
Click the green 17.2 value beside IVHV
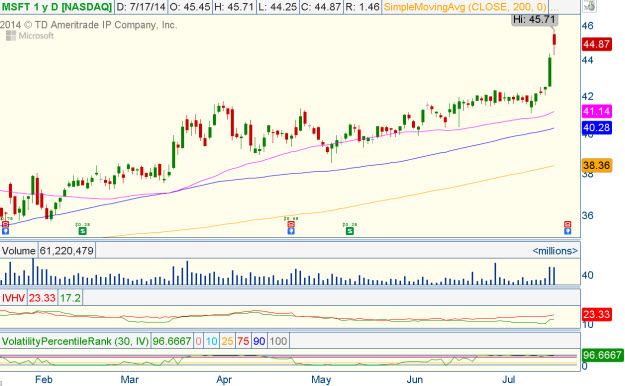[x=70, y=298]
